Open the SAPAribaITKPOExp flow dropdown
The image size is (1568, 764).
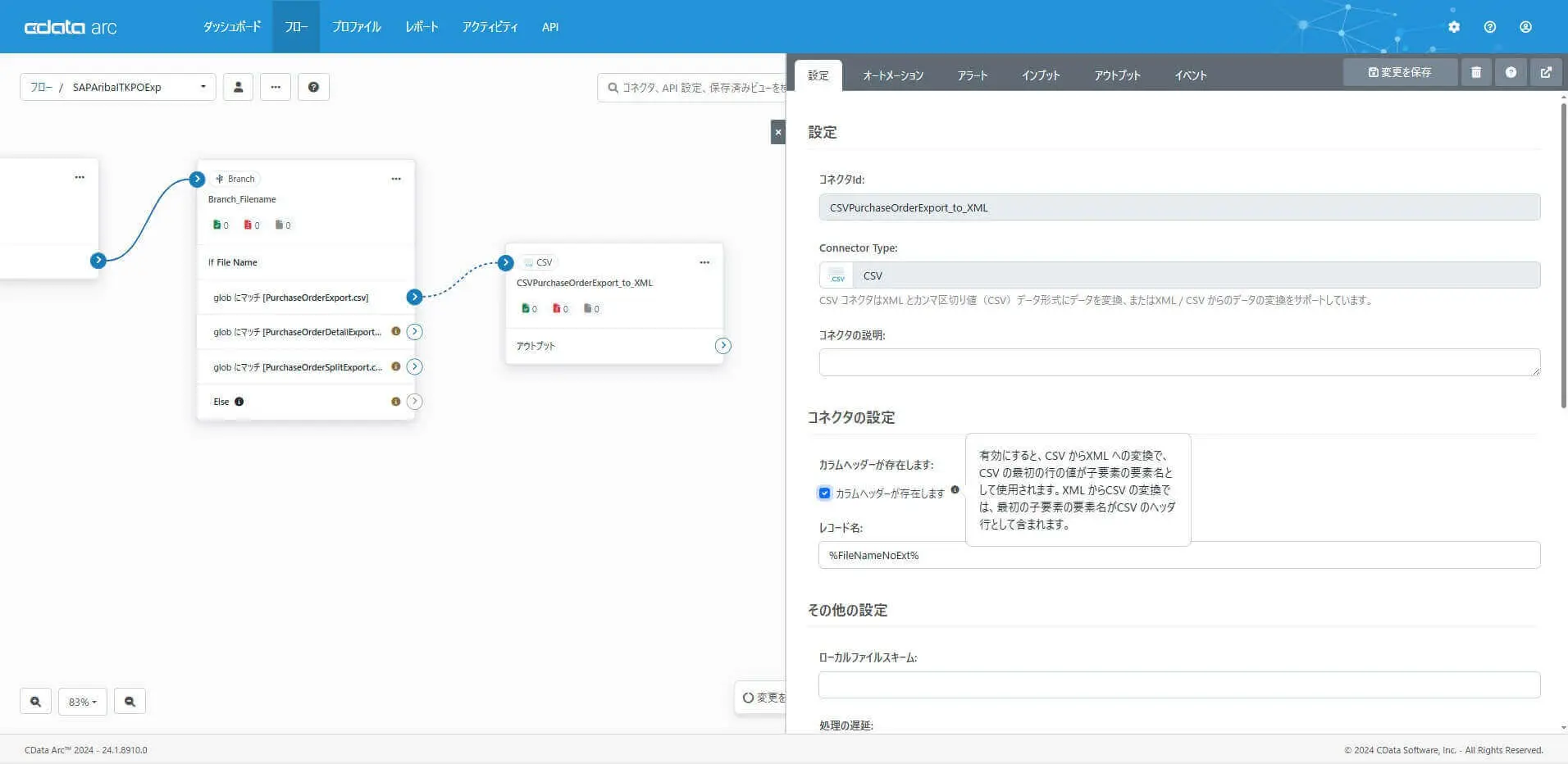click(118, 87)
